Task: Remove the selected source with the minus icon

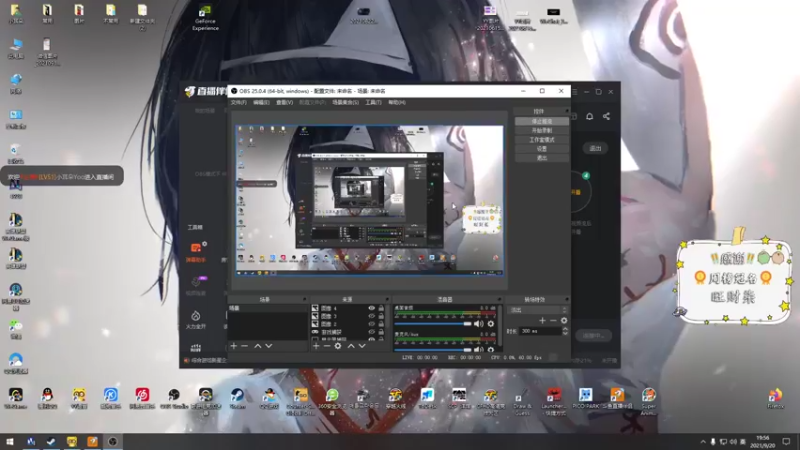Action: pos(327,346)
